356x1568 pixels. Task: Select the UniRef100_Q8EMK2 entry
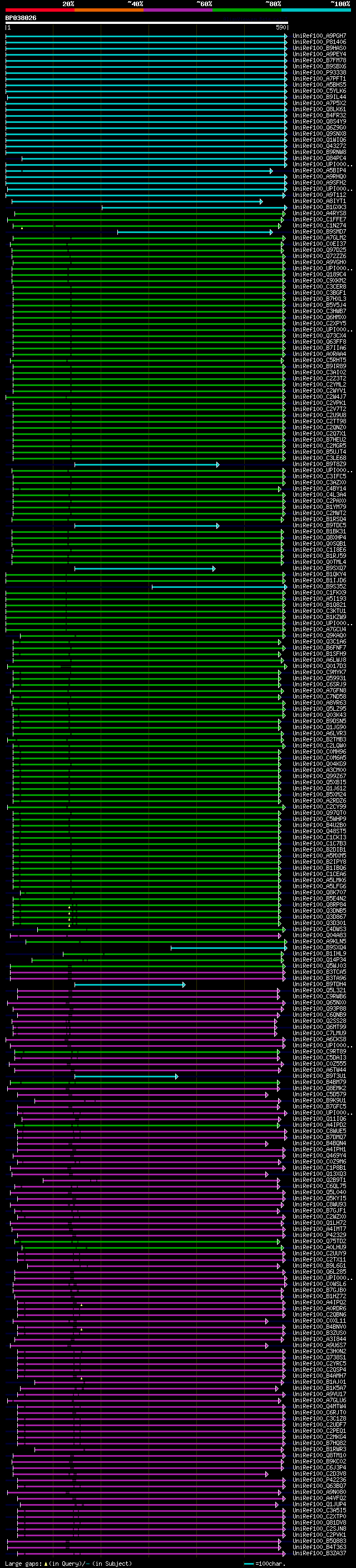[319, 1089]
